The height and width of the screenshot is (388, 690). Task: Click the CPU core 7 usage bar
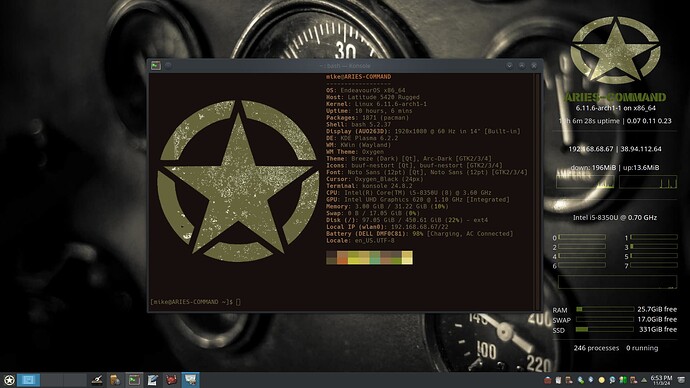coord(654,265)
